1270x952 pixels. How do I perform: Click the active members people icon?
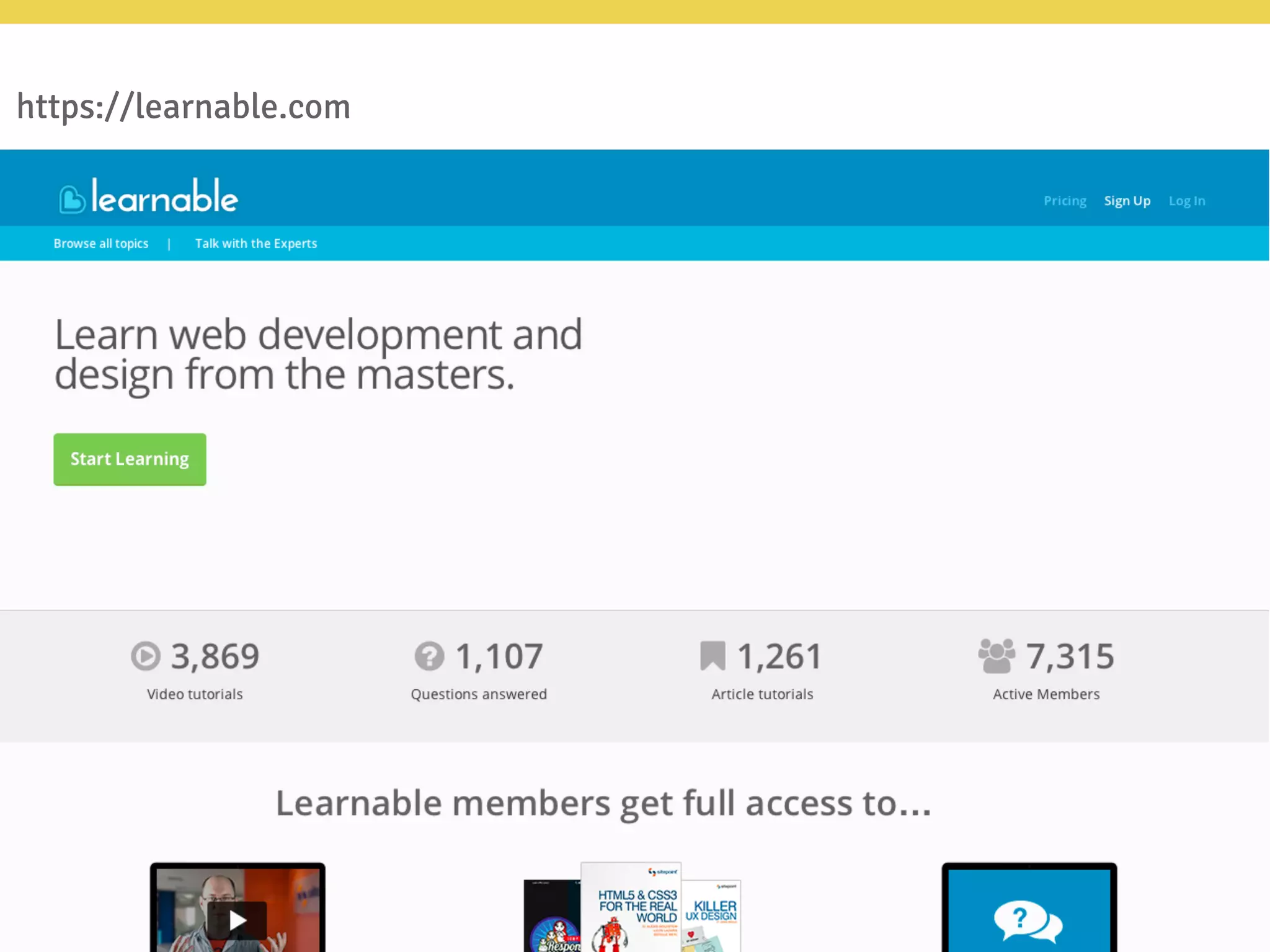point(997,656)
